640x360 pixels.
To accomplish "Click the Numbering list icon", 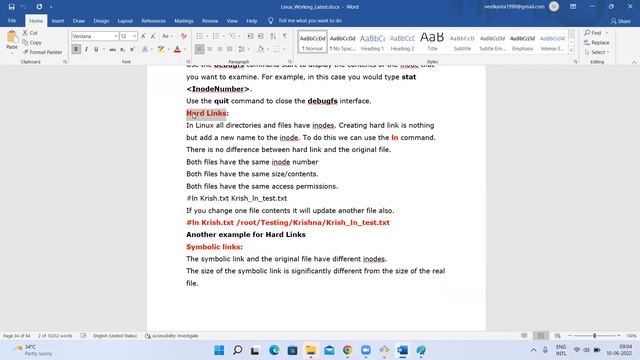I will point(216,36).
